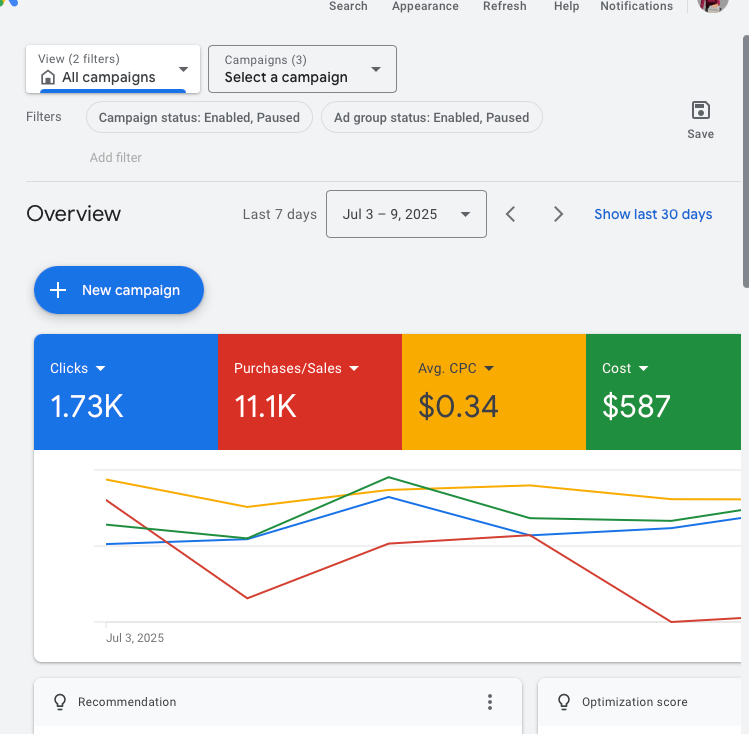Click the lightbulb icon beside Recommendation
This screenshot has height=734, width=749.
point(59,702)
